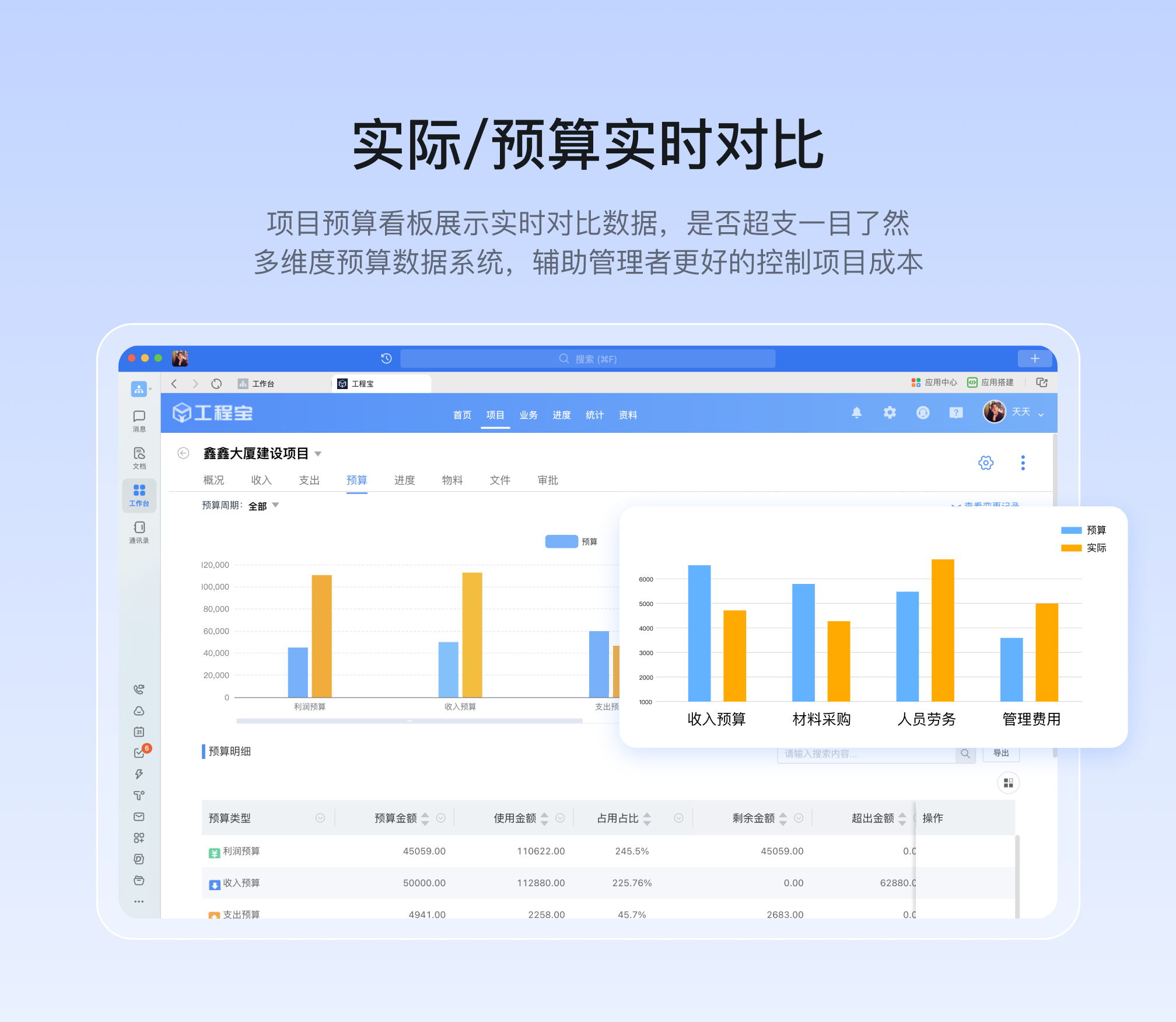The width and height of the screenshot is (1176, 1022).
Task: Open the tasks icon showing badge 6
Action: pyautogui.click(x=139, y=752)
